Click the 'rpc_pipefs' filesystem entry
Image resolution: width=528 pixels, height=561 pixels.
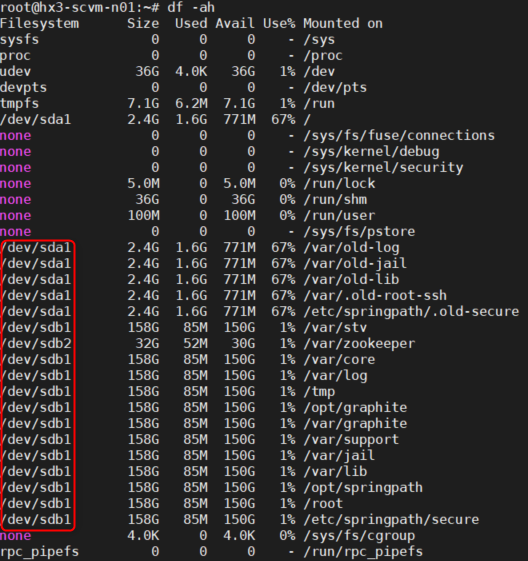40,552
